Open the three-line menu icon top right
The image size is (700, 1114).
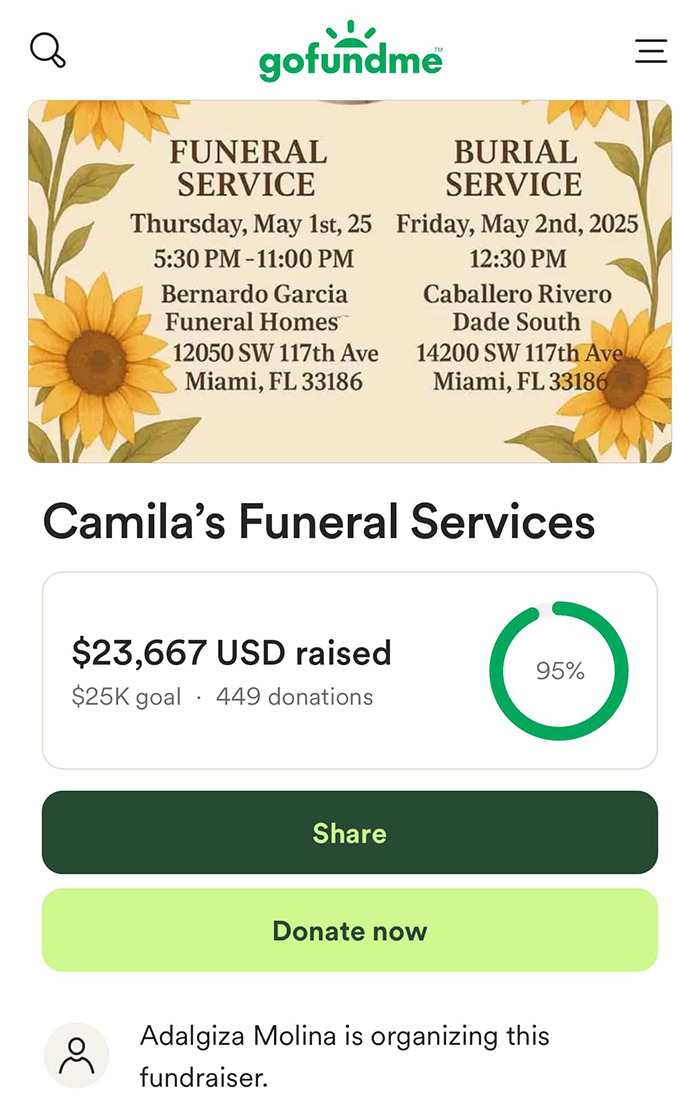click(x=651, y=50)
